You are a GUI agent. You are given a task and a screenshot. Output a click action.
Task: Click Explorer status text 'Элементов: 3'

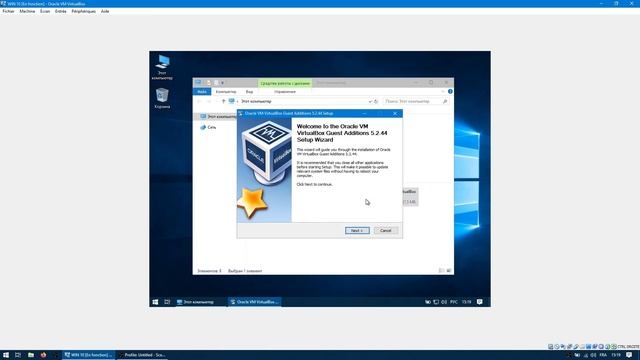point(209,271)
